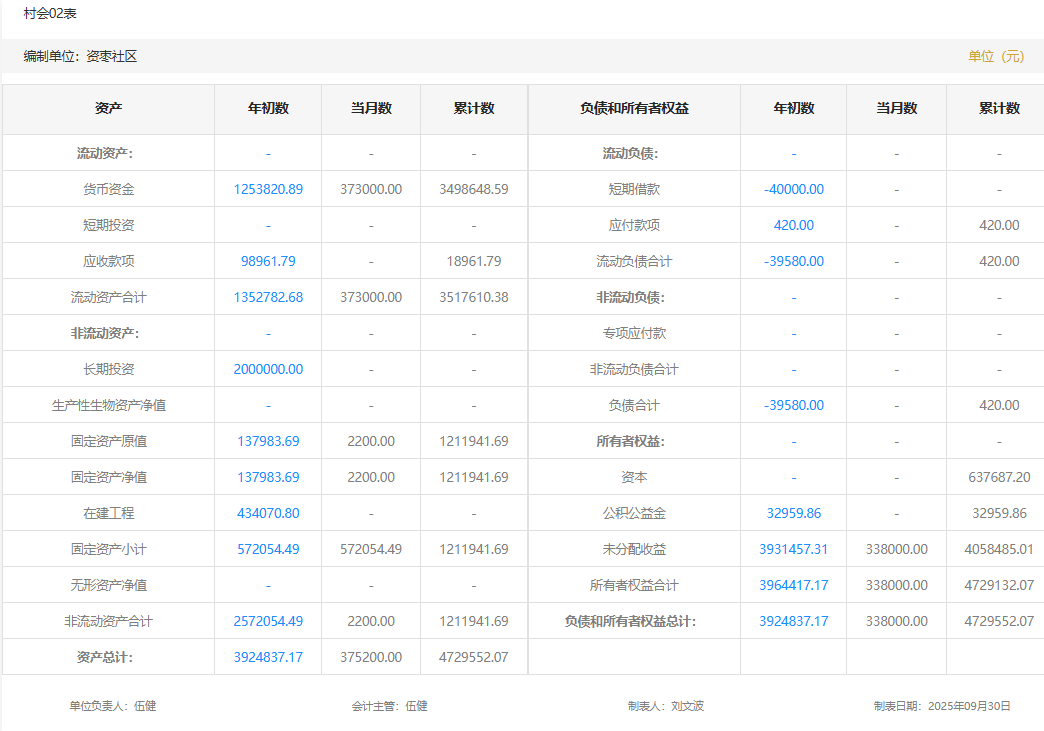Click 固定资产原值 年初数 link 137983.69

[x=268, y=441]
